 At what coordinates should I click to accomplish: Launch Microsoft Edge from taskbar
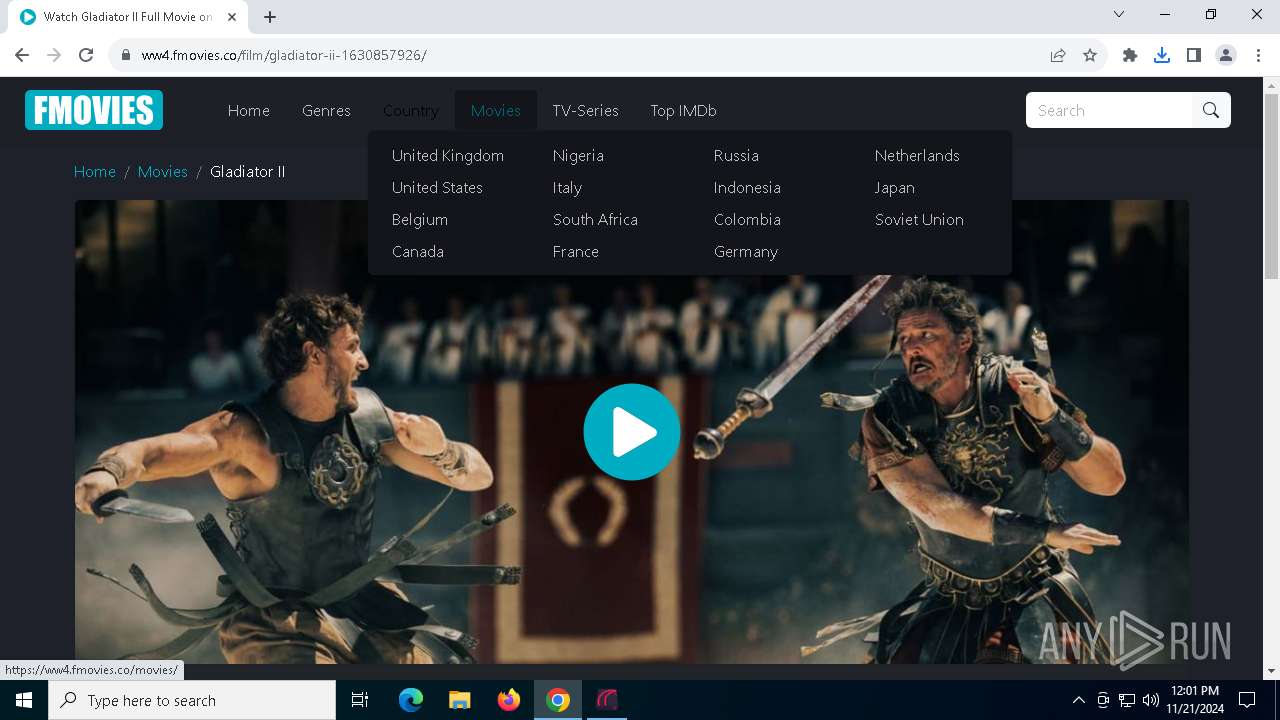click(x=411, y=700)
